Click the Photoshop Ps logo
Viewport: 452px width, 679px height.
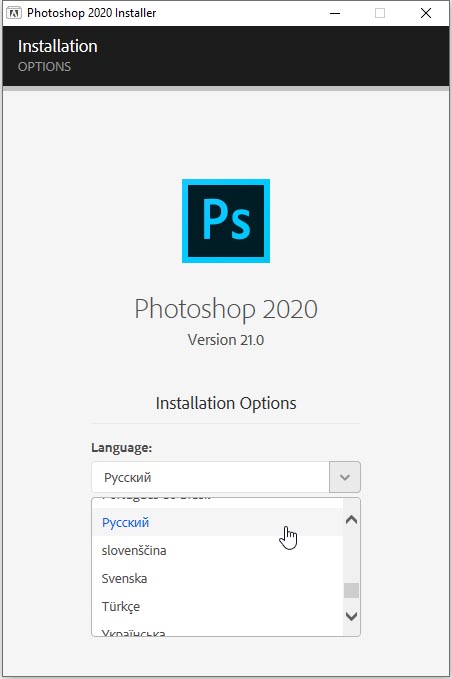click(x=226, y=221)
